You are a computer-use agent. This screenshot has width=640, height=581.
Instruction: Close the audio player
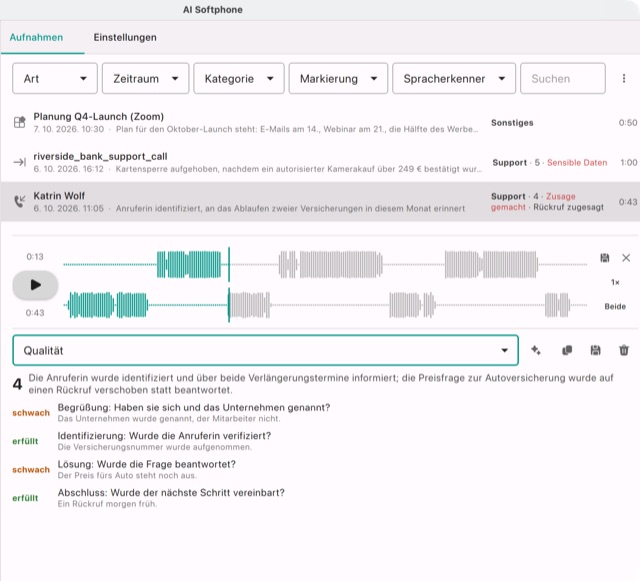pos(626,258)
